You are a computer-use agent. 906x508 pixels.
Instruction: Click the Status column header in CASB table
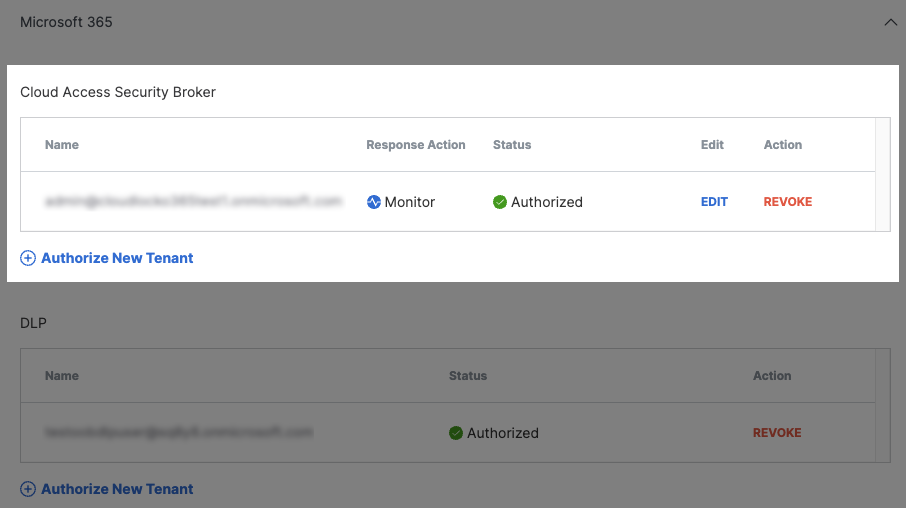pos(512,144)
